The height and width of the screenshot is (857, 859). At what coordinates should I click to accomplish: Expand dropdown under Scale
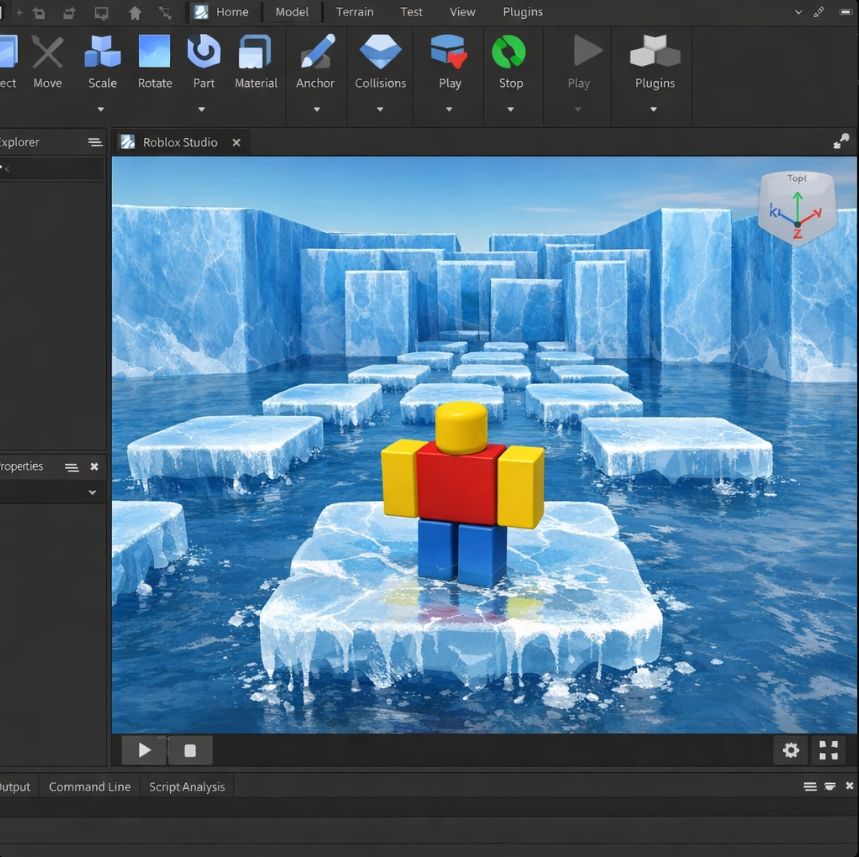(101, 110)
